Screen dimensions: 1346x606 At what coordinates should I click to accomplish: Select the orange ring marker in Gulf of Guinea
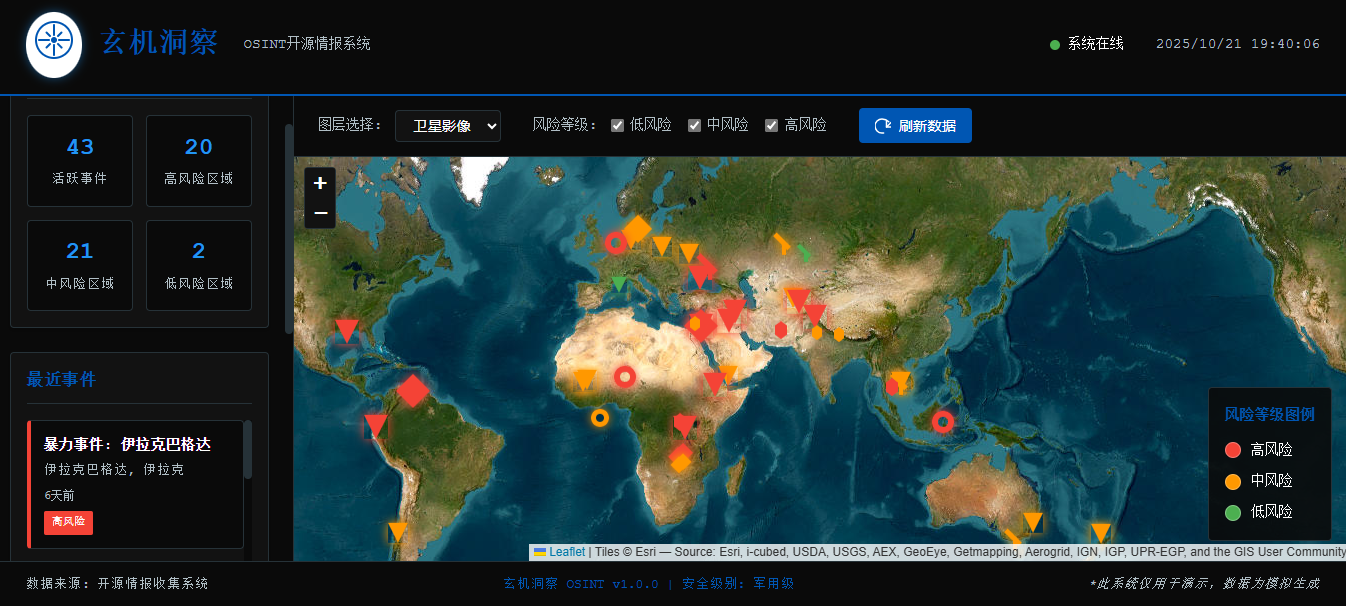pos(599,418)
